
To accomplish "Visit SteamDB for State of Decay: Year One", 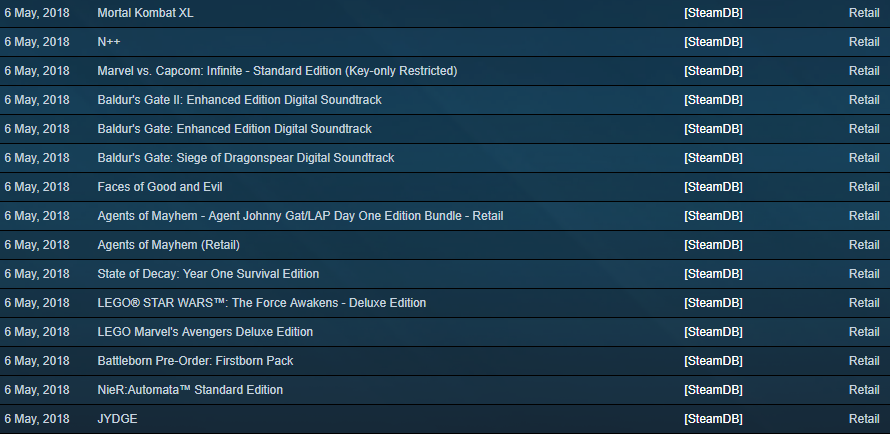I will coord(713,273).
